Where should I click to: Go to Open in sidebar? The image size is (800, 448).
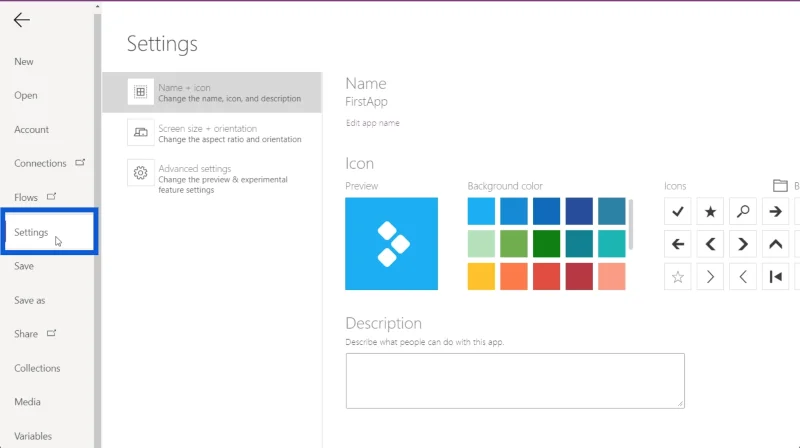click(x=26, y=95)
